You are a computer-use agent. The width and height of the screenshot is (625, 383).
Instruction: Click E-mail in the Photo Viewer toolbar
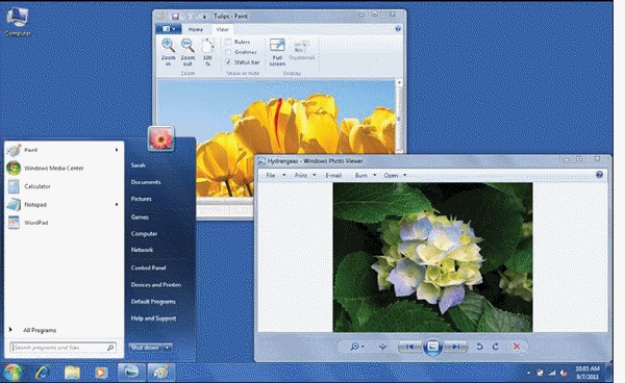pos(333,175)
